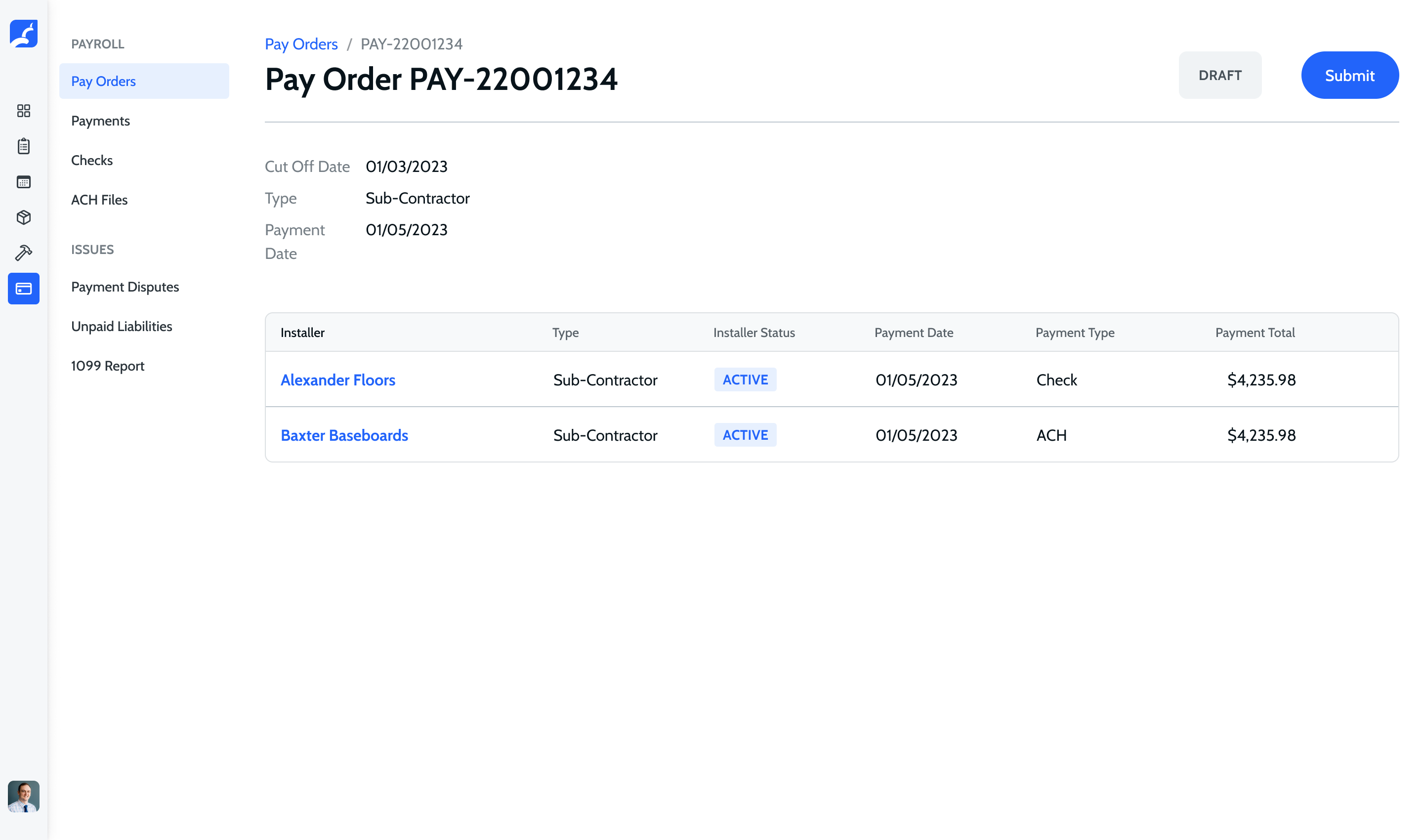Screen dimensions: 1423x840
Task: Go to Checks section
Action: (92, 160)
